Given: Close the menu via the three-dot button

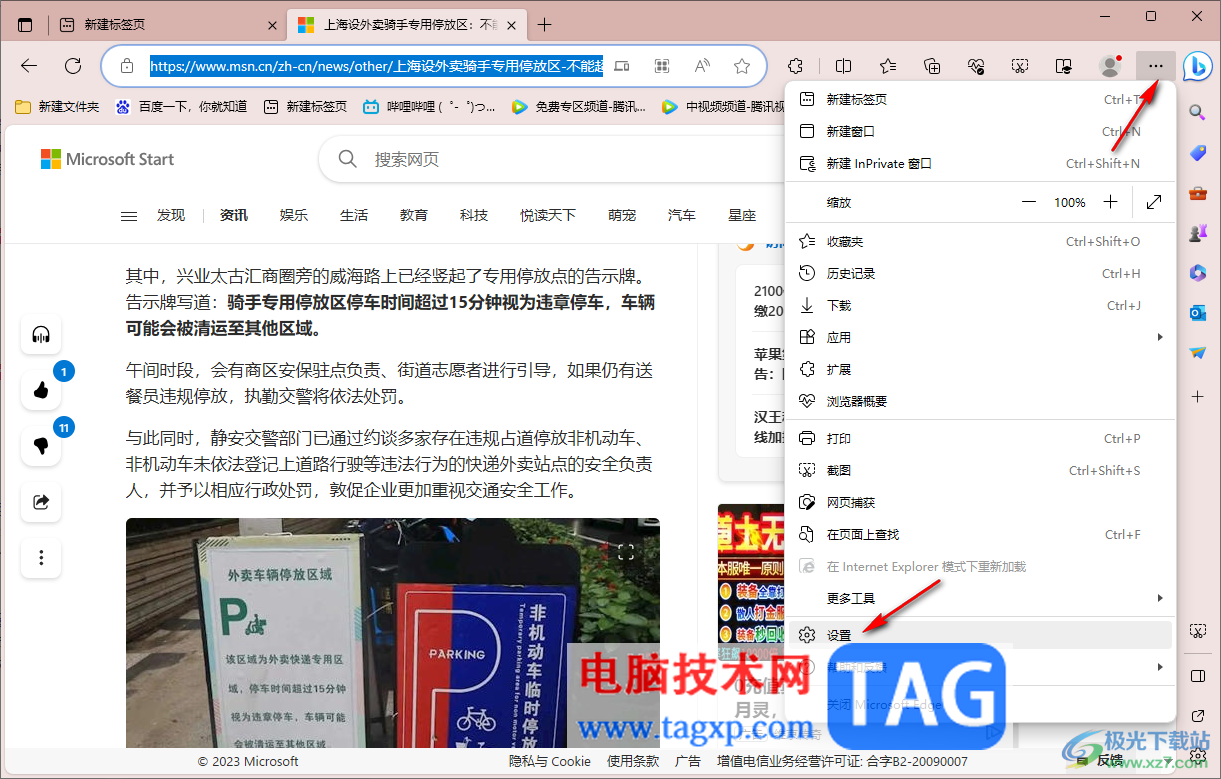Looking at the screenshot, I should (x=1156, y=66).
